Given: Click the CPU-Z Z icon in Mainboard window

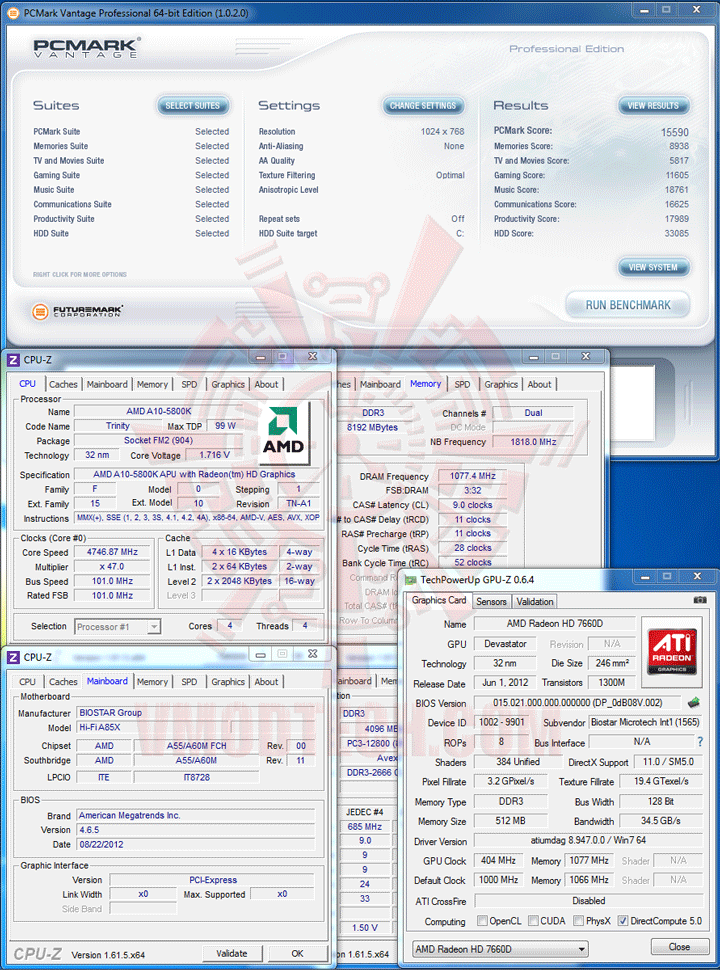Looking at the screenshot, I should point(13,658).
